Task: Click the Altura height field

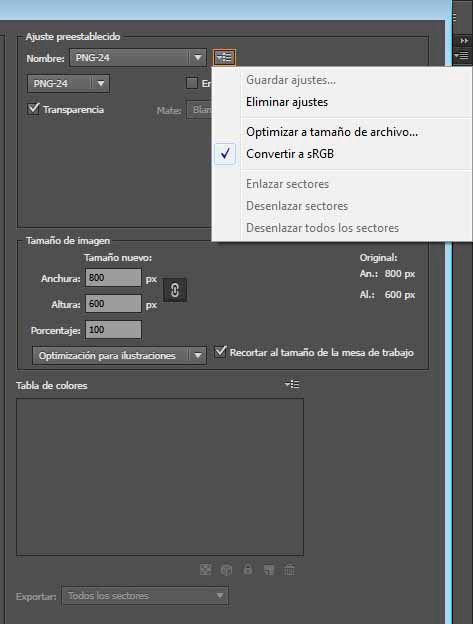Action: tap(113, 304)
